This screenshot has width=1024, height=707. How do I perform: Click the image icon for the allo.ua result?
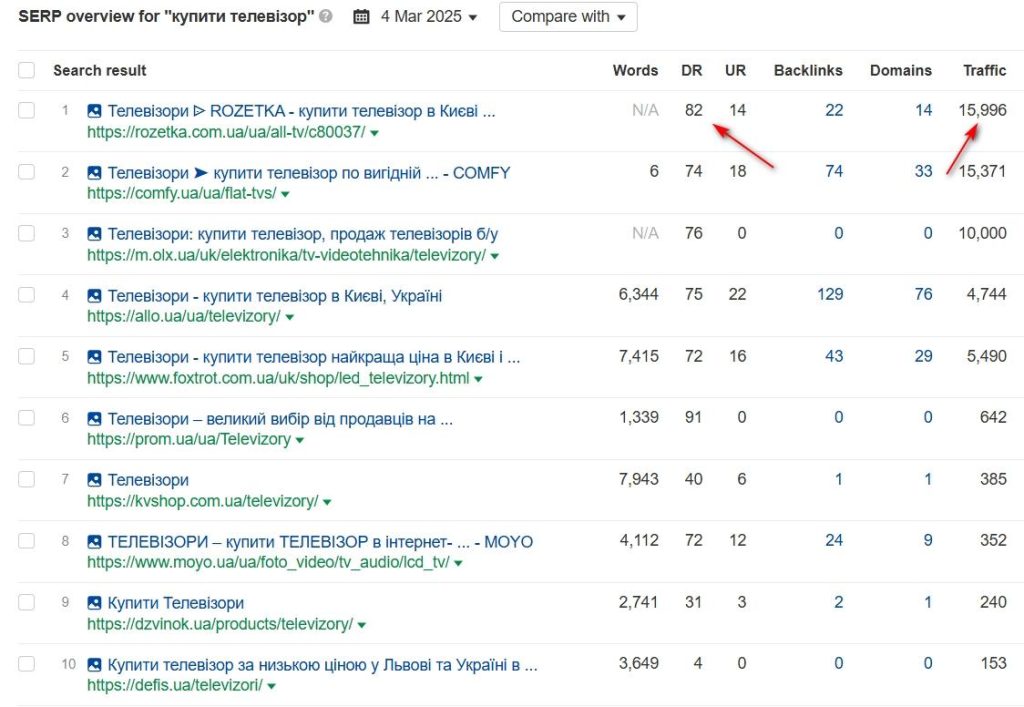[94, 296]
